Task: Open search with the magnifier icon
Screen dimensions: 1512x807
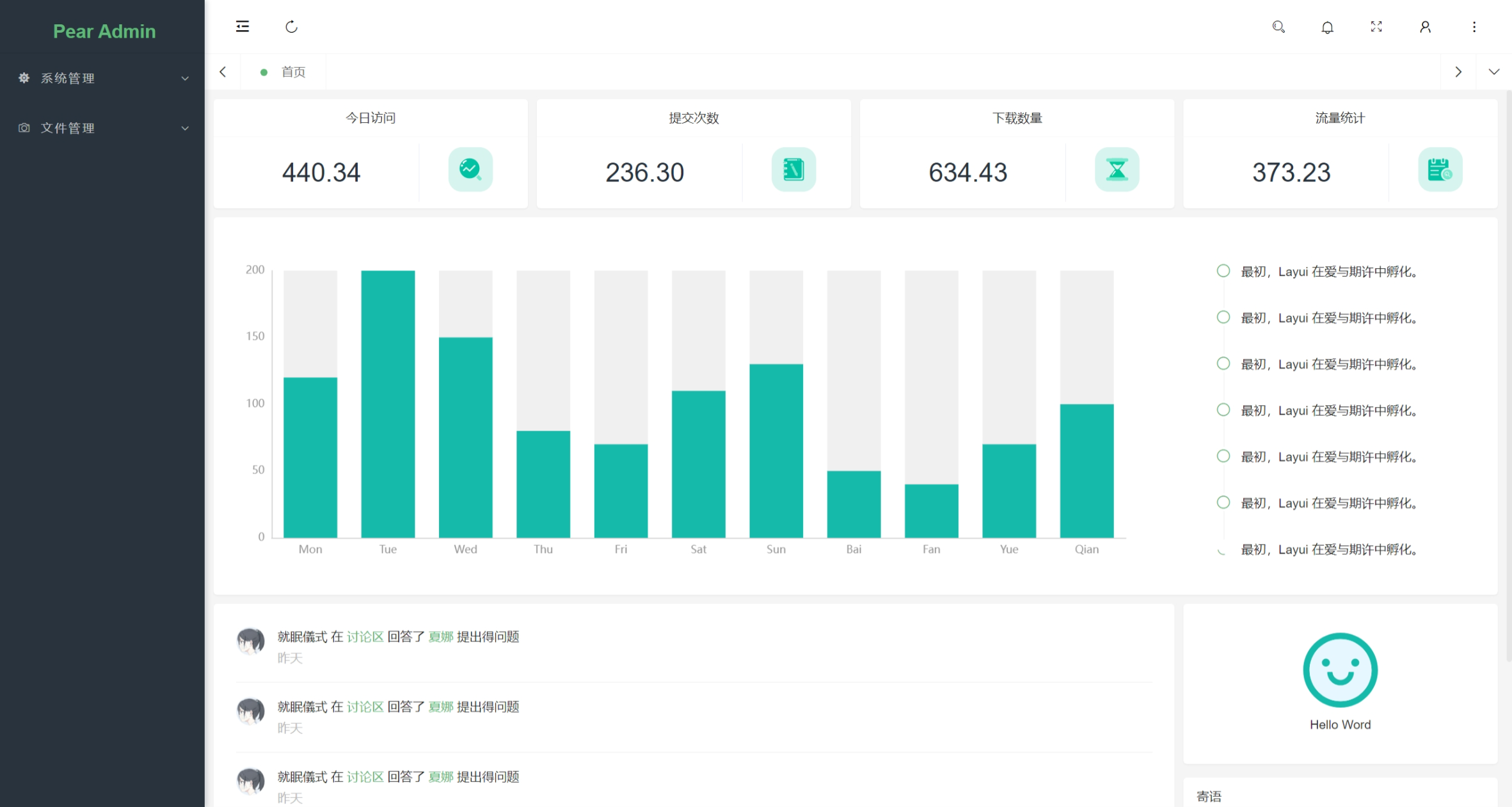Action: pyautogui.click(x=1278, y=27)
